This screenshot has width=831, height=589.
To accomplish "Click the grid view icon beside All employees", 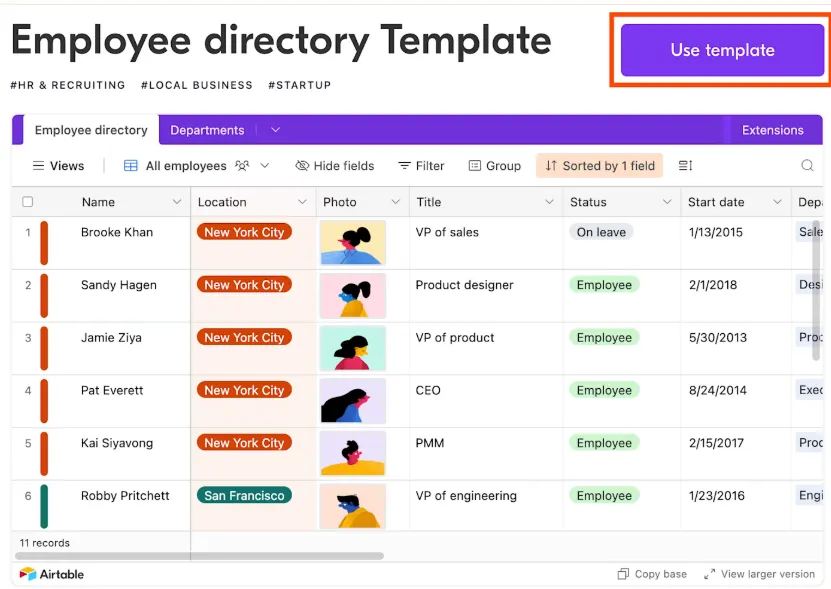I will point(130,166).
